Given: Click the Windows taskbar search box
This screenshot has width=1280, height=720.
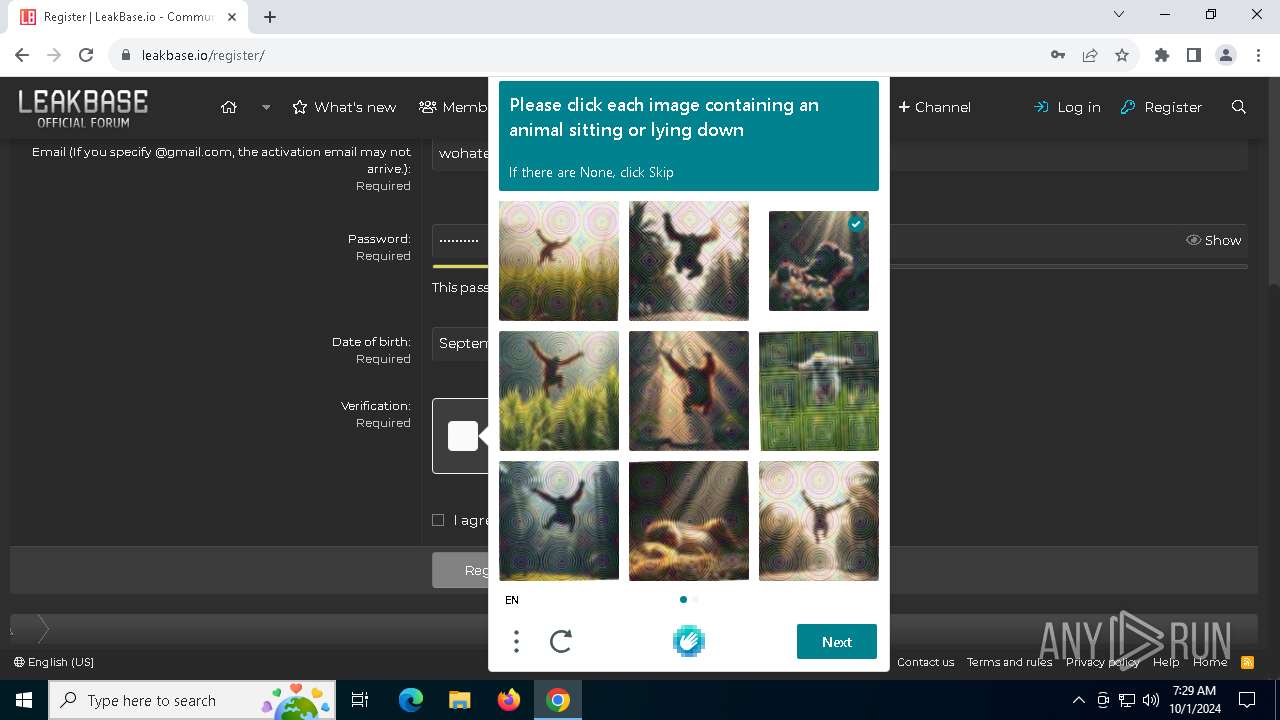Looking at the screenshot, I should click(193, 700).
